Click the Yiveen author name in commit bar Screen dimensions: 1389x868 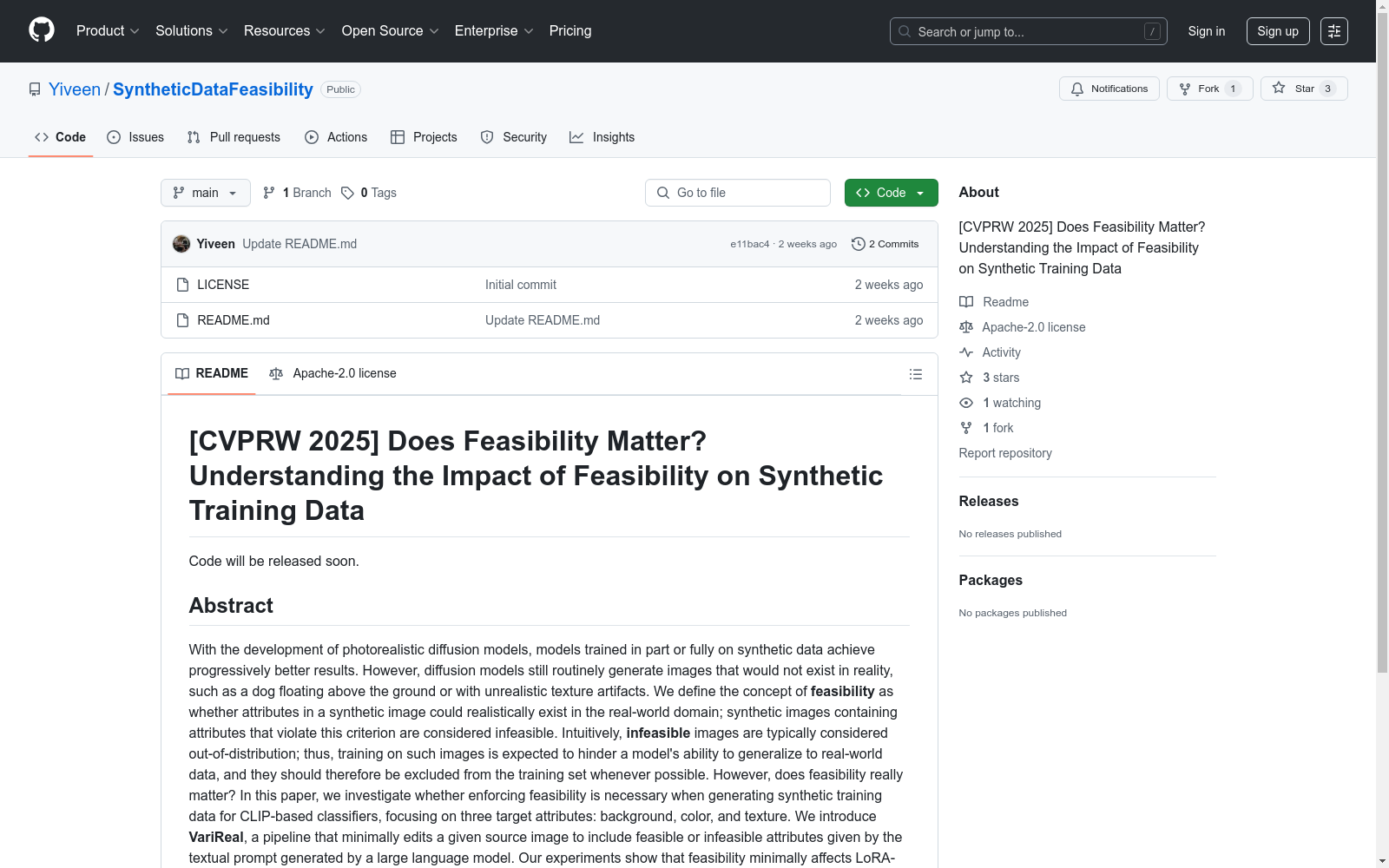click(215, 244)
